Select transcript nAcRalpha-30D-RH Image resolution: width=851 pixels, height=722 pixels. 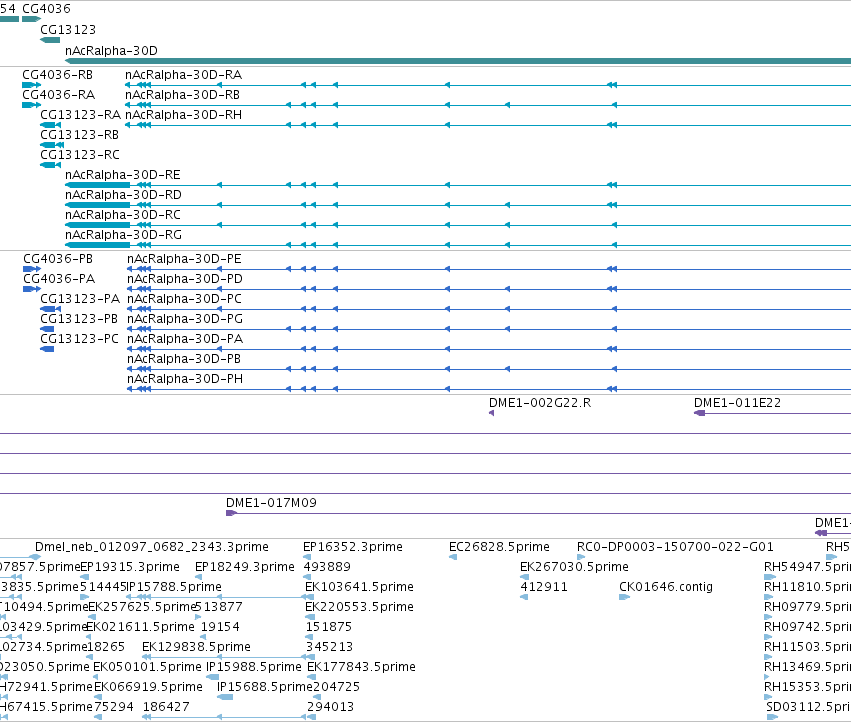pos(183,115)
